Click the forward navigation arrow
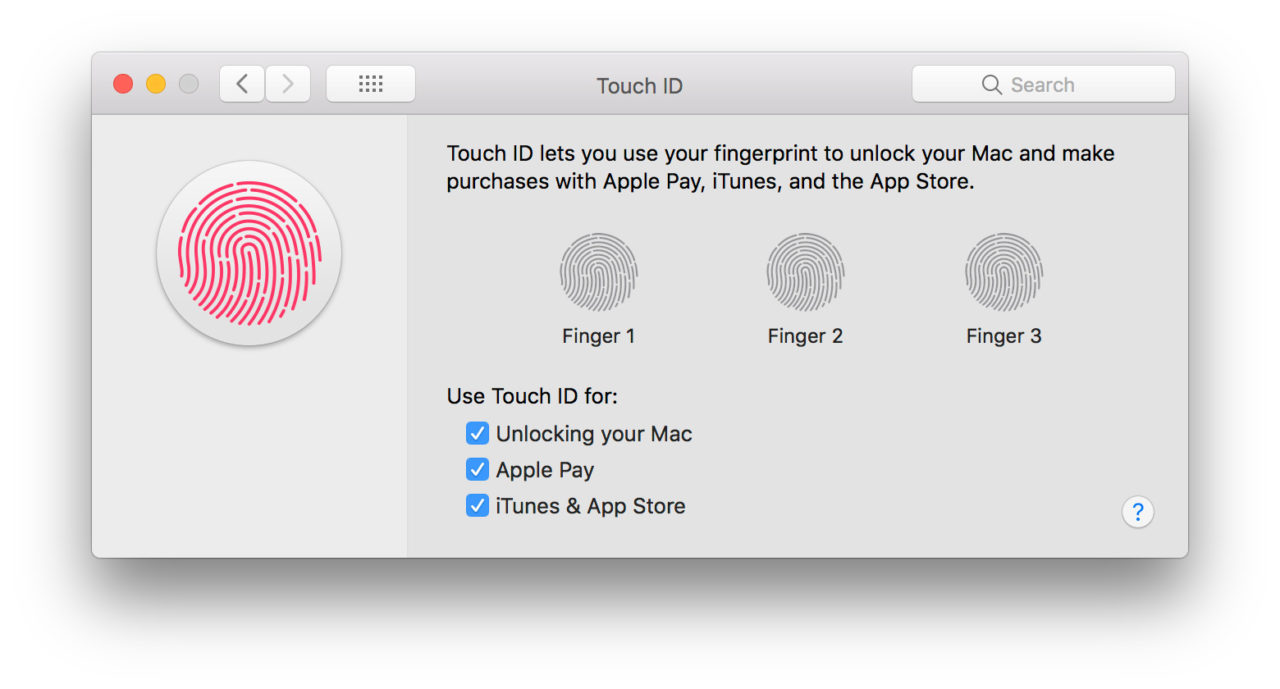 [x=287, y=83]
